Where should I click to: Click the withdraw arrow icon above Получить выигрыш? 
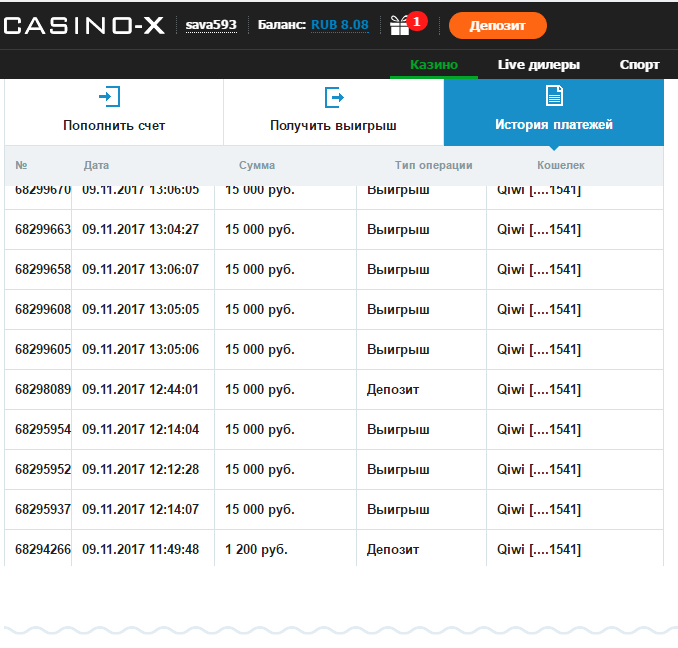(334, 97)
